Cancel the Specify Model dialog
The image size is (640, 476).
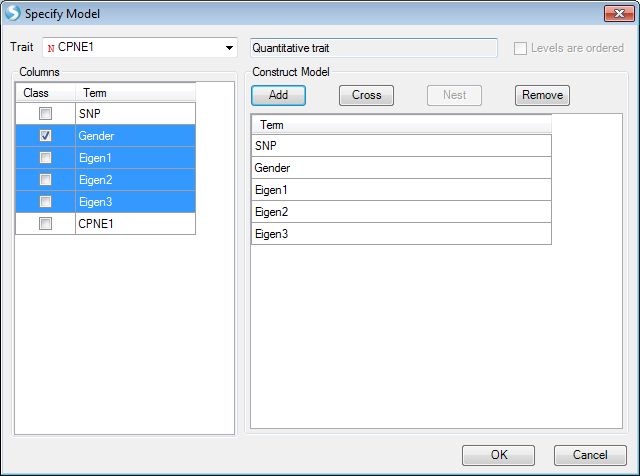point(590,455)
